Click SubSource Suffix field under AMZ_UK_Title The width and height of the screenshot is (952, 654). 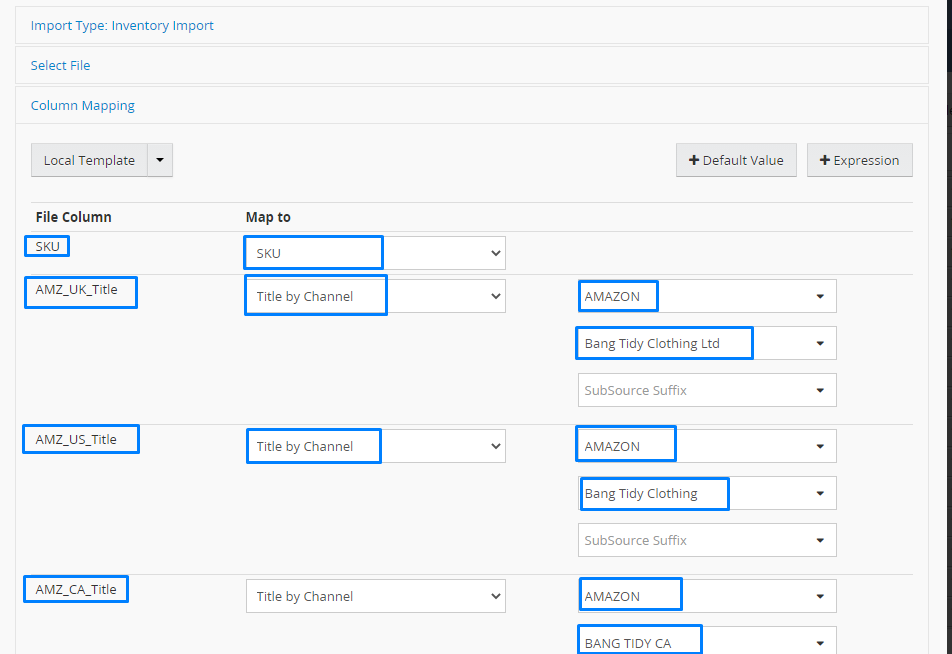click(x=707, y=390)
